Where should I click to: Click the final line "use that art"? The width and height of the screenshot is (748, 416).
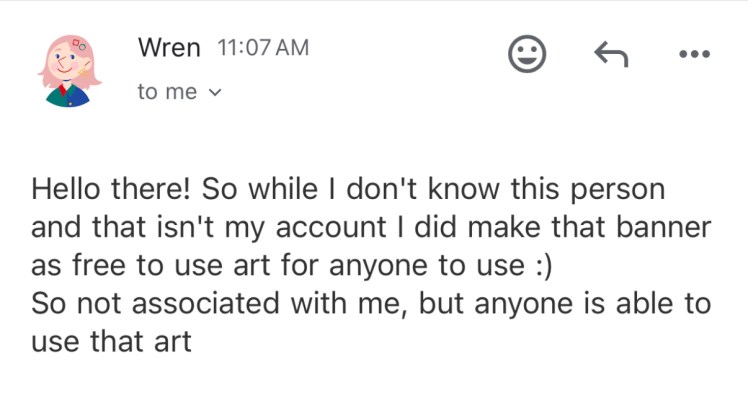click(110, 342)
